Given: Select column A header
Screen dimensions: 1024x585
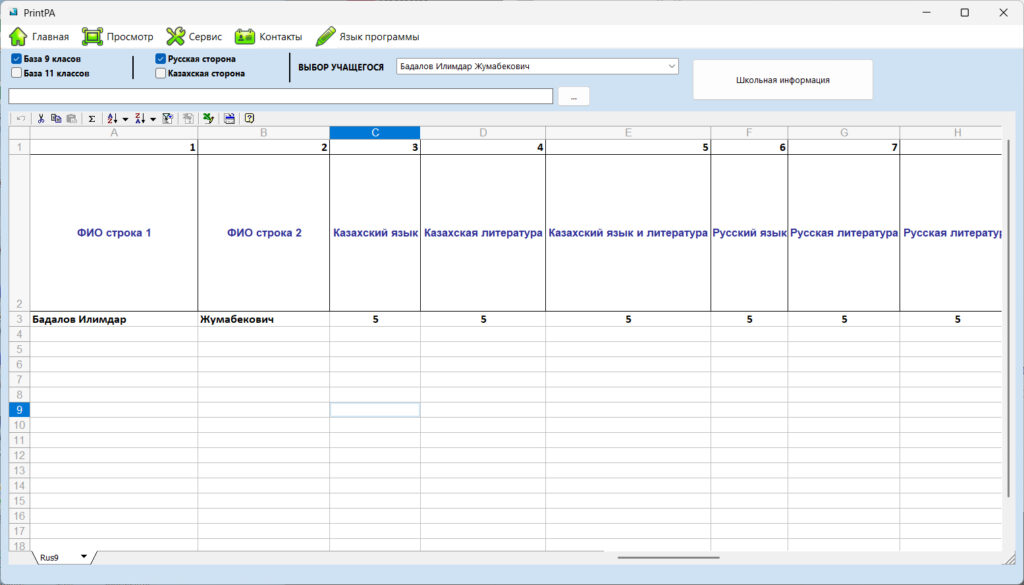Looking at the screenshot, I should [x=114, y=133].
